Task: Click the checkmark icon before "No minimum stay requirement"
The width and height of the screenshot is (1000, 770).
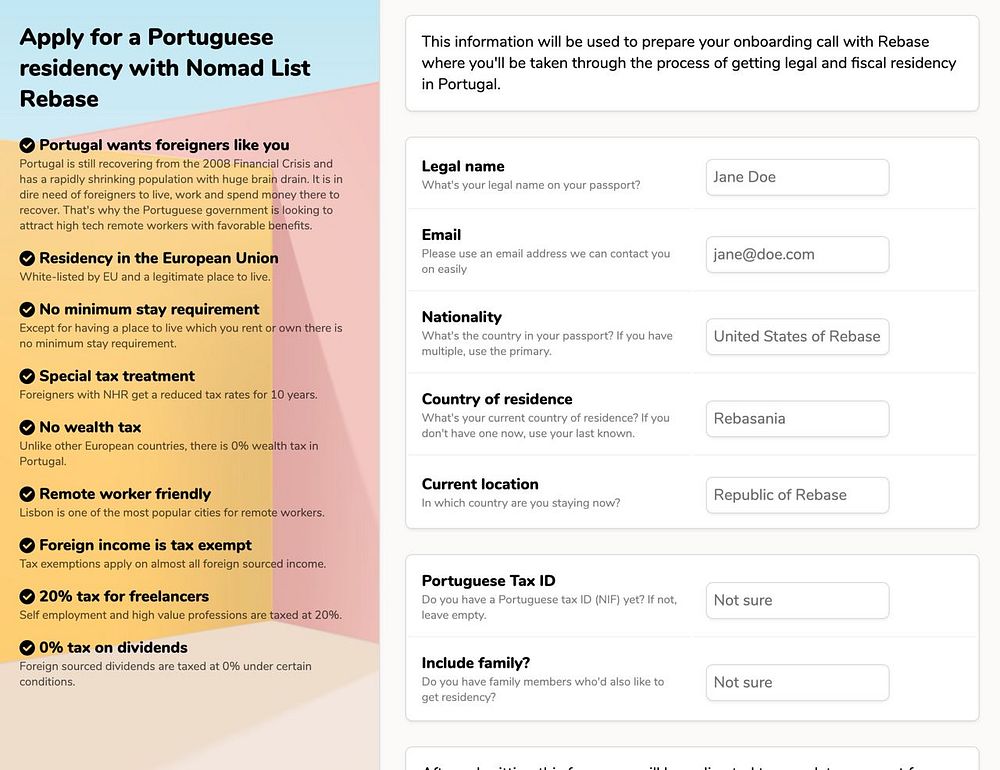Action: (x=28, y=310)
